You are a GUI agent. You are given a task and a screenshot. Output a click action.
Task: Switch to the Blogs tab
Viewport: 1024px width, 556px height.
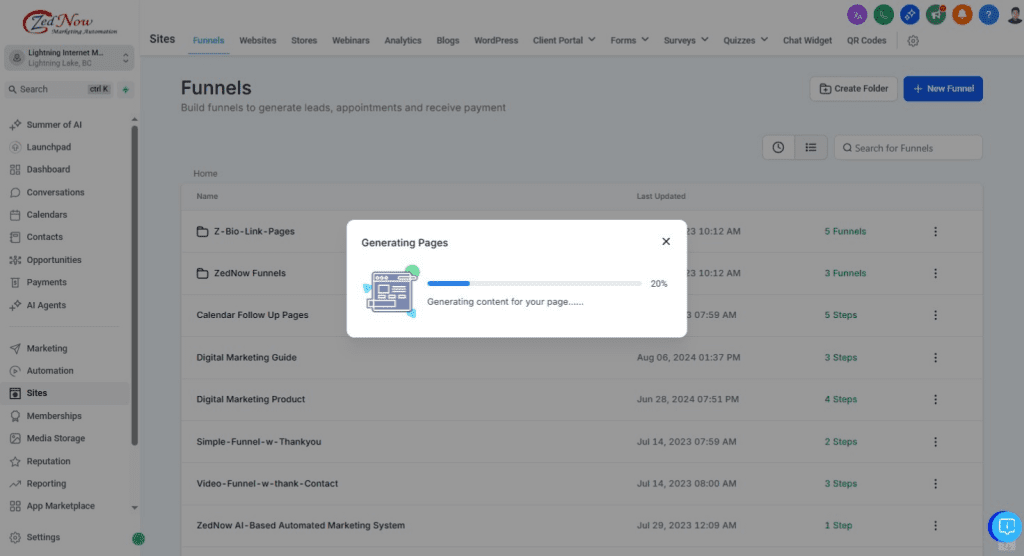[x=447, y=41]
